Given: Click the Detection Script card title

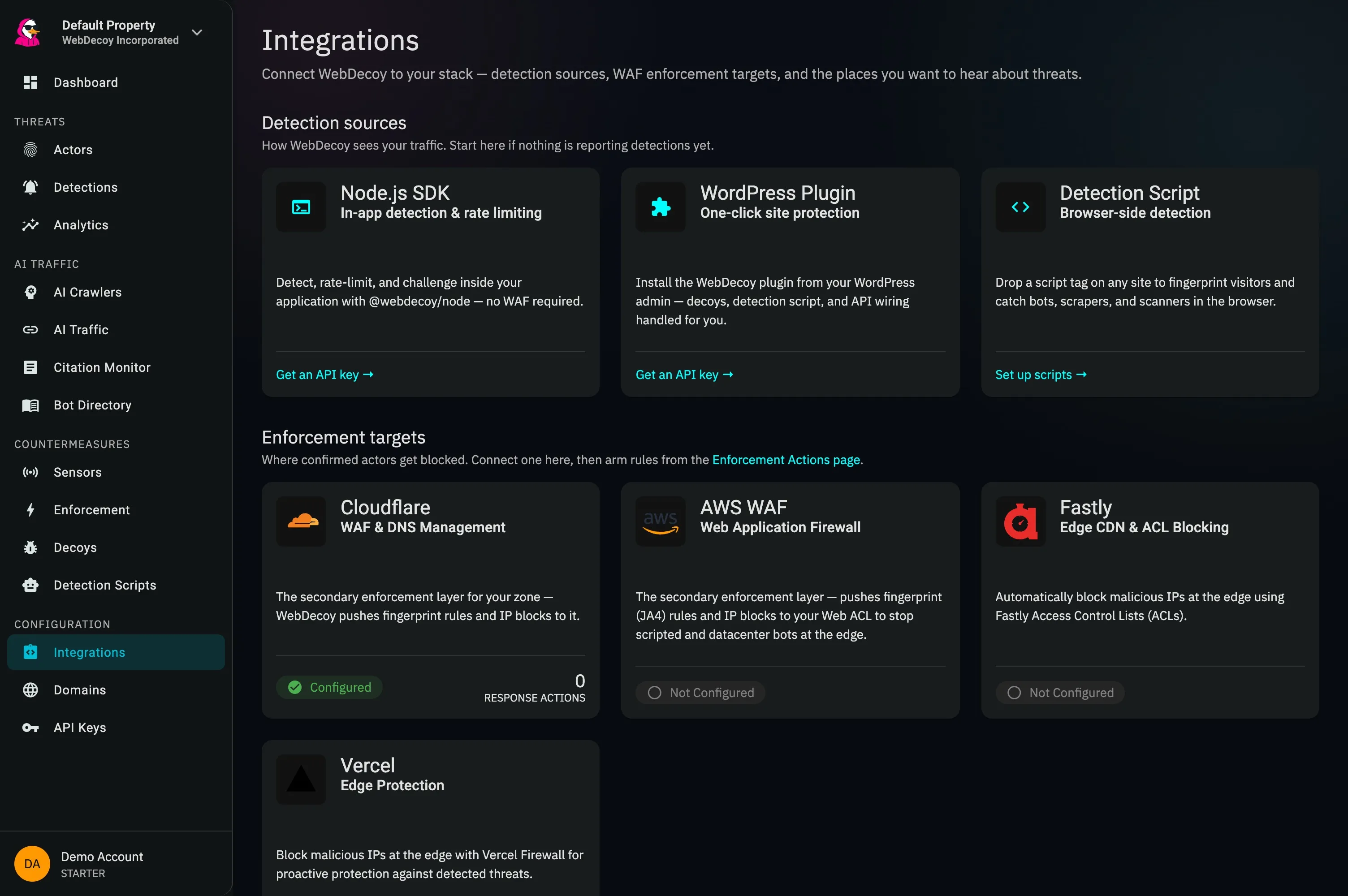Looking at the screenshot, I should point(1129,193).
